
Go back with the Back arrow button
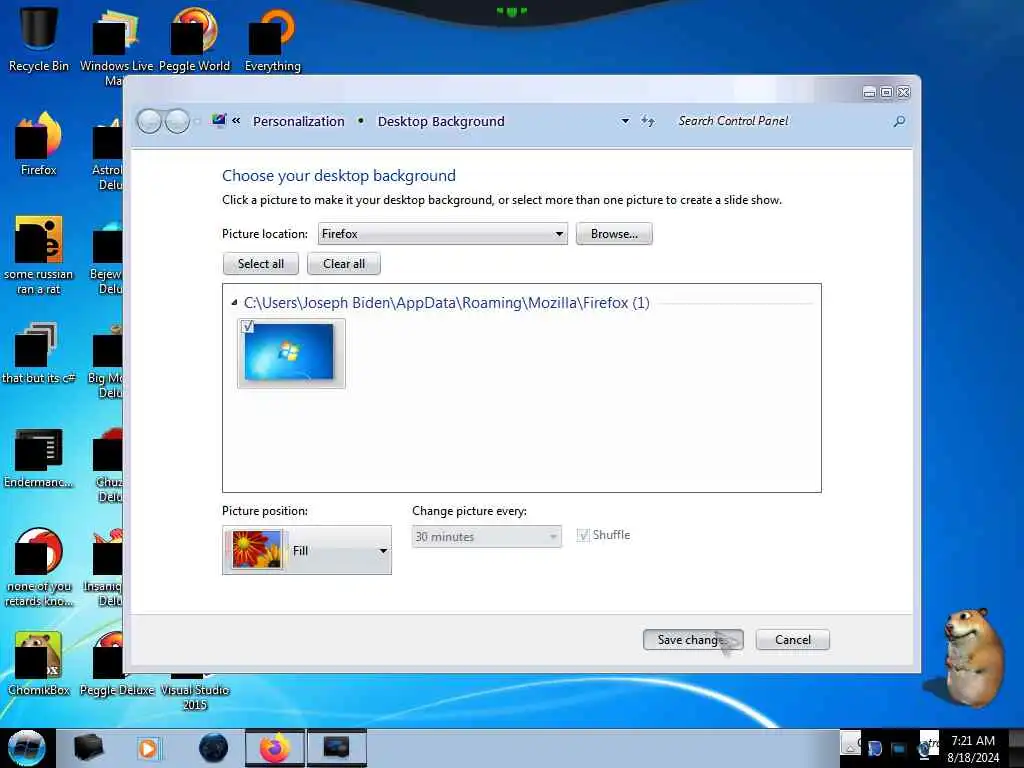(150, 121)
